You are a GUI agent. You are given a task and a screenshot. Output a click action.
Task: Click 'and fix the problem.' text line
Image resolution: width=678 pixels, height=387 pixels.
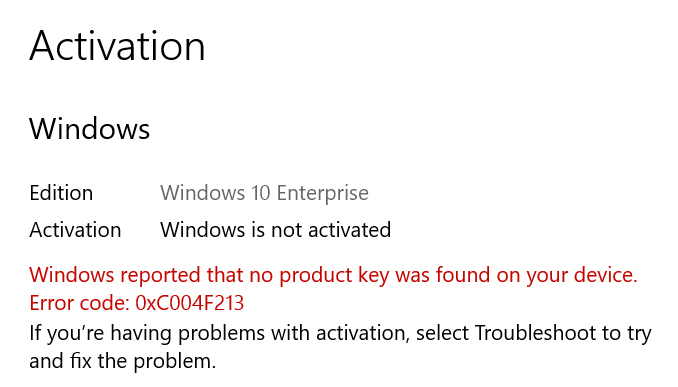(122, 361)
